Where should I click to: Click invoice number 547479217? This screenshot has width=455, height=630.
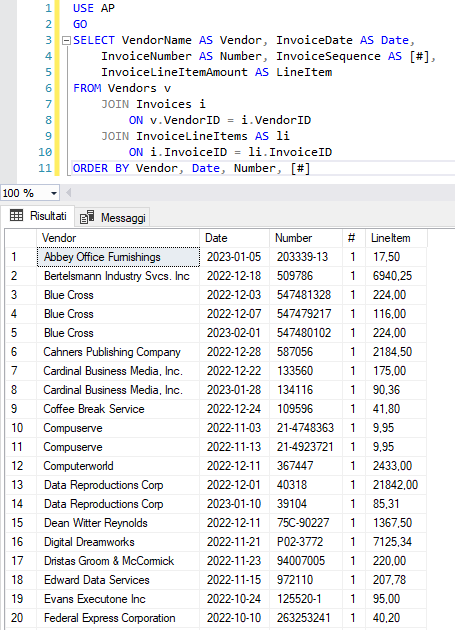pyautogui.click(x=305, y=314)
